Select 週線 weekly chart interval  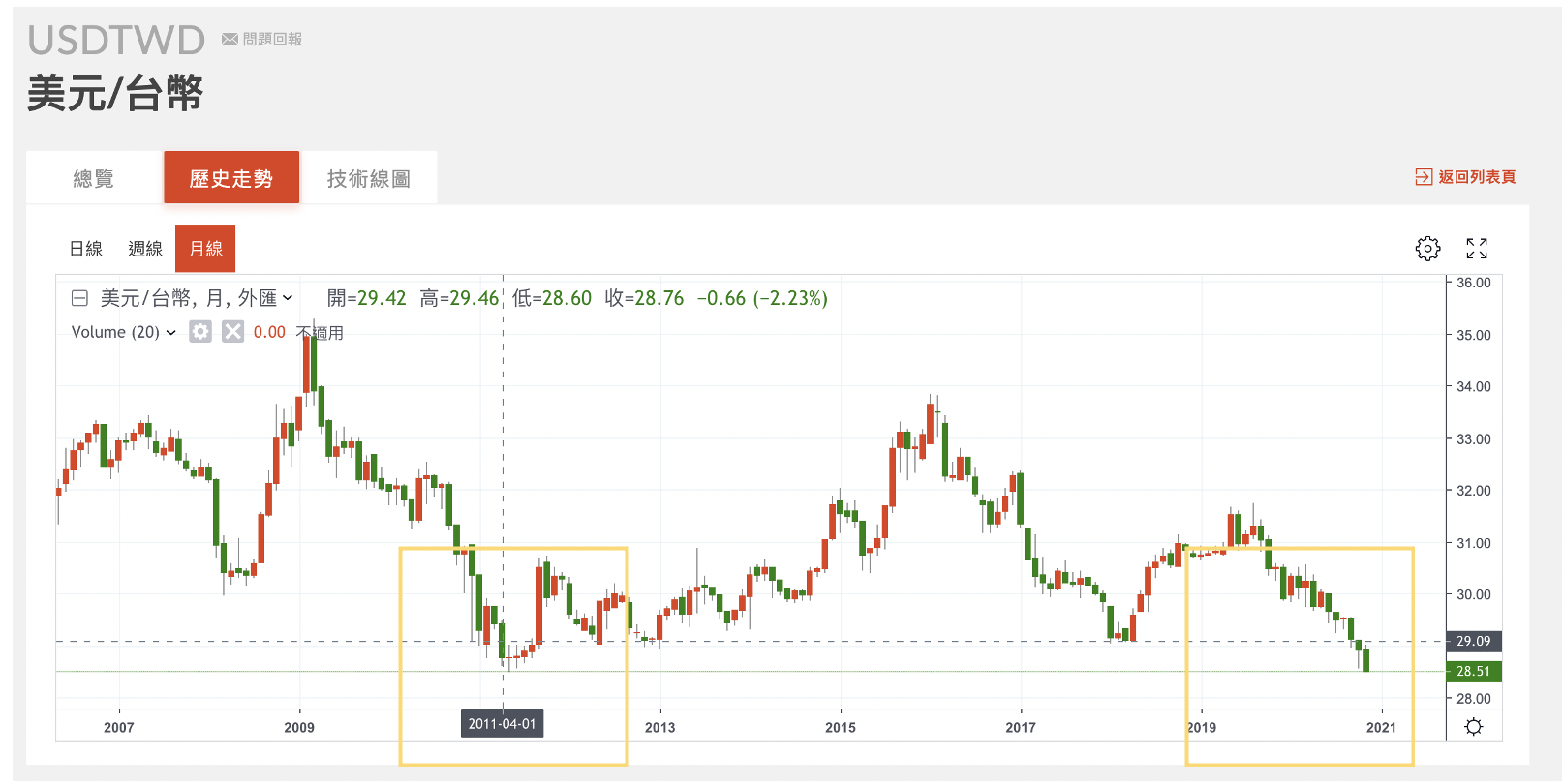(x=145, y=249)
